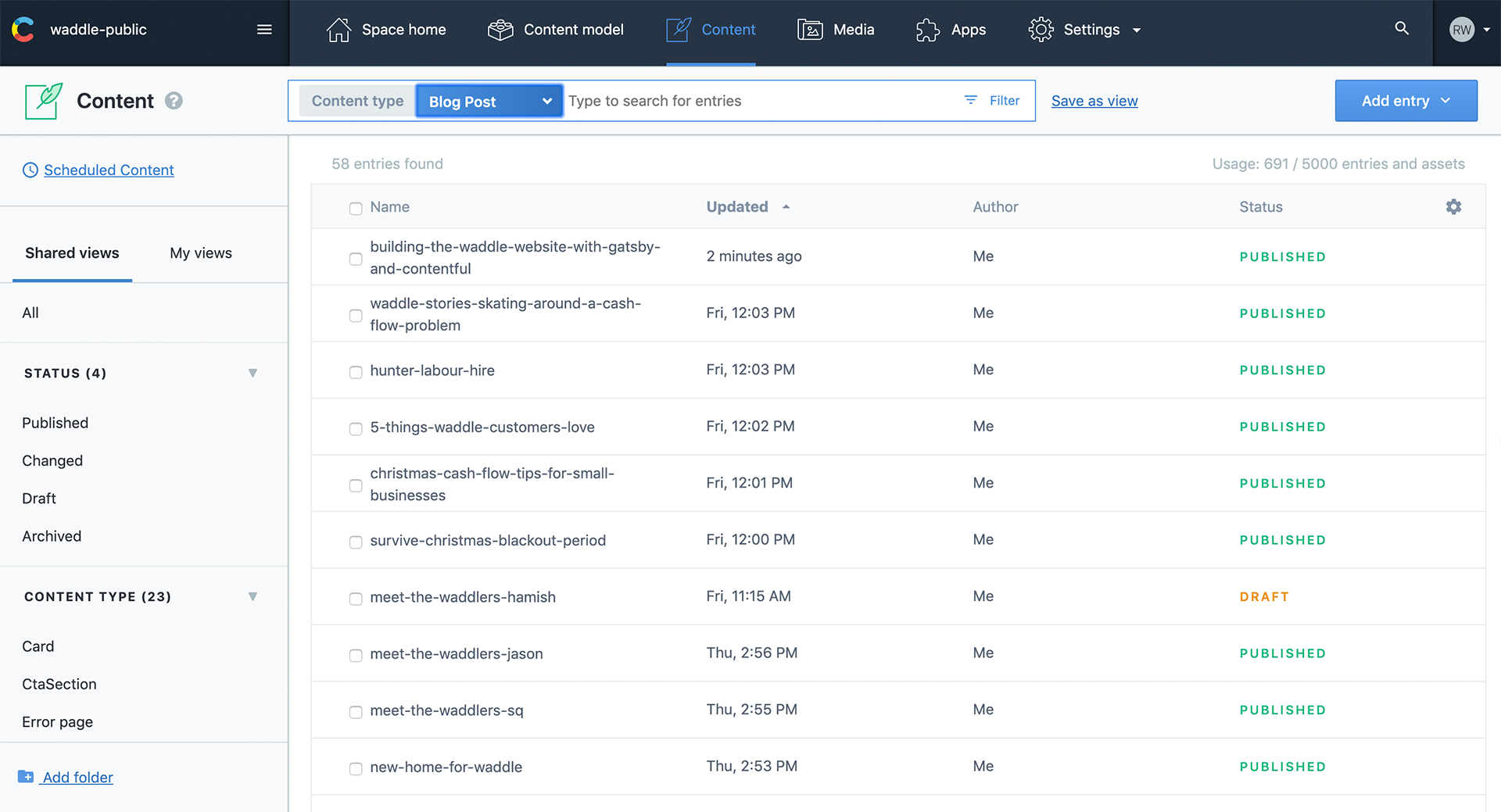Open table column settings gear
Image resolution: width=1501 pixels, height=812 pixels.
tap(1453, 207)
